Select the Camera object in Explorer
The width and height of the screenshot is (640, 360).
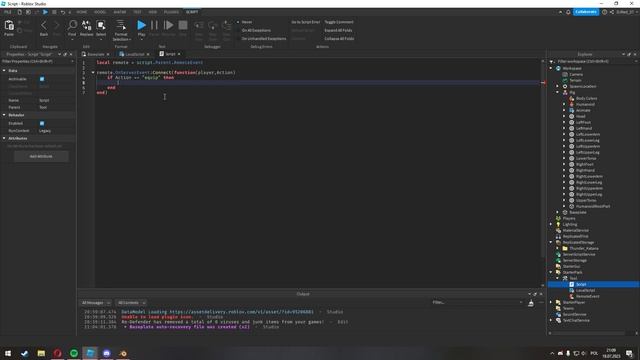[x=576, y=74]
